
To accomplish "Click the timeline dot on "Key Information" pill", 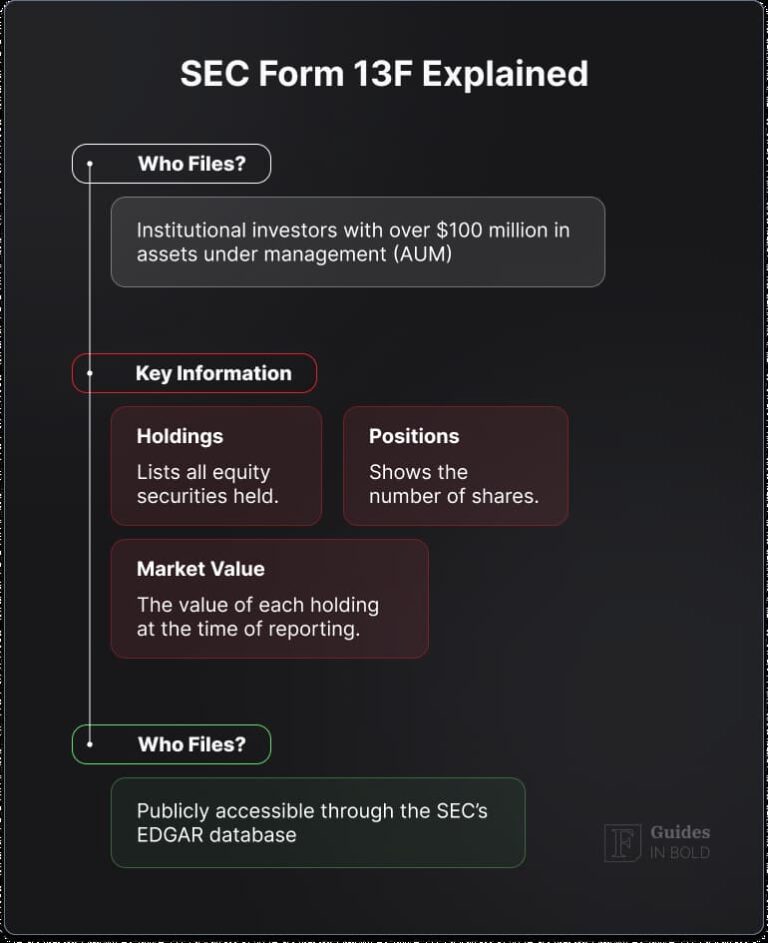I will (90, 373).
